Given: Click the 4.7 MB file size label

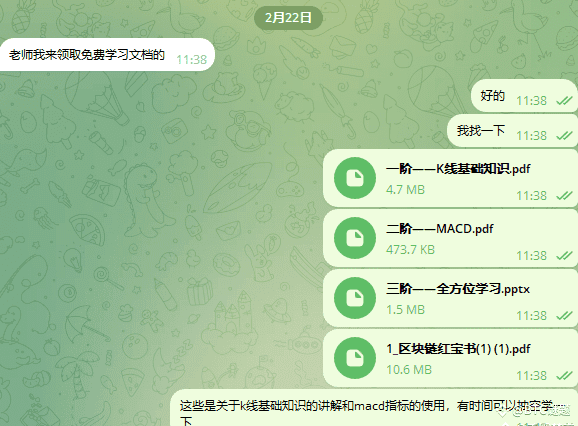Looking at the screenshot, I should 405,190.
